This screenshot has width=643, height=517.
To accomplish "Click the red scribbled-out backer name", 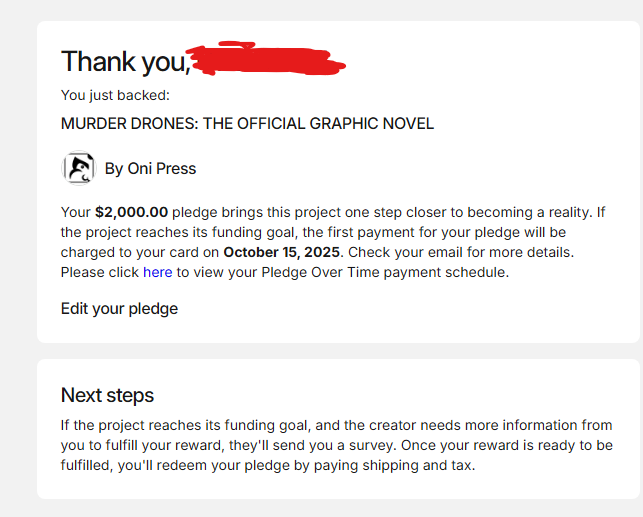I will click(x=266, y=59).
